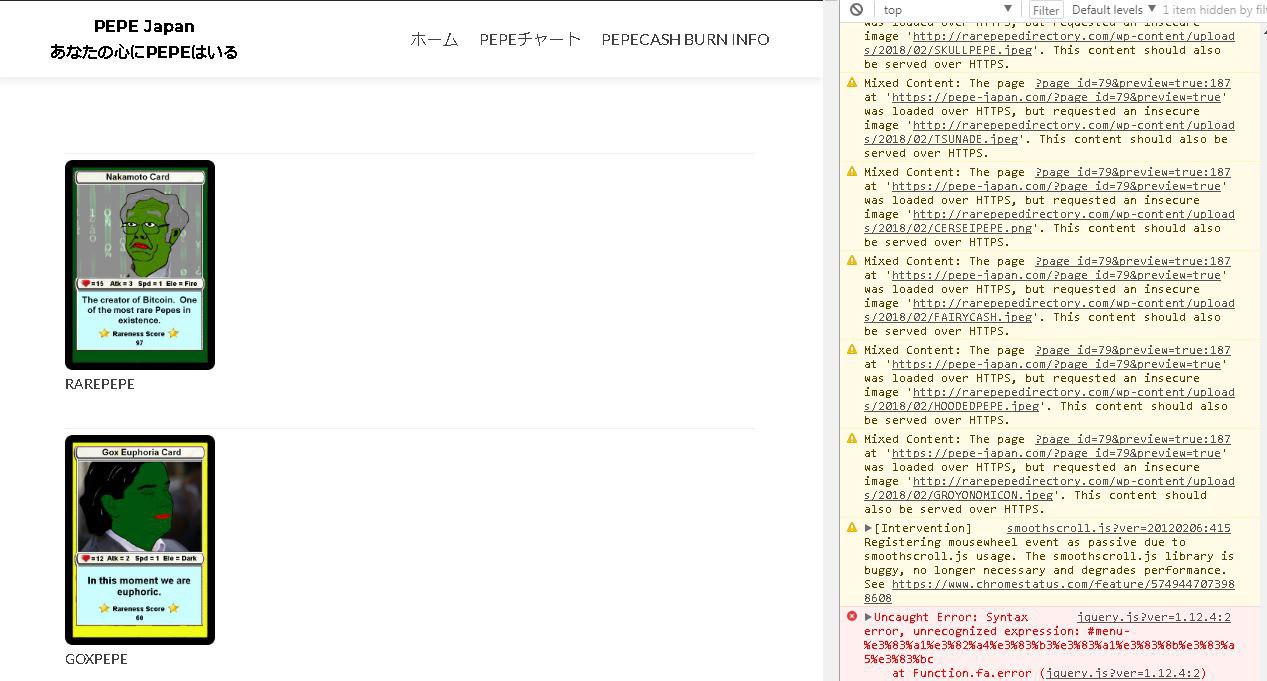This screenshot has width=1267, height=681.
Task: Open the ?page_id=79 source link on the HOODEDPEPE warning
Action: (1133, 350)
